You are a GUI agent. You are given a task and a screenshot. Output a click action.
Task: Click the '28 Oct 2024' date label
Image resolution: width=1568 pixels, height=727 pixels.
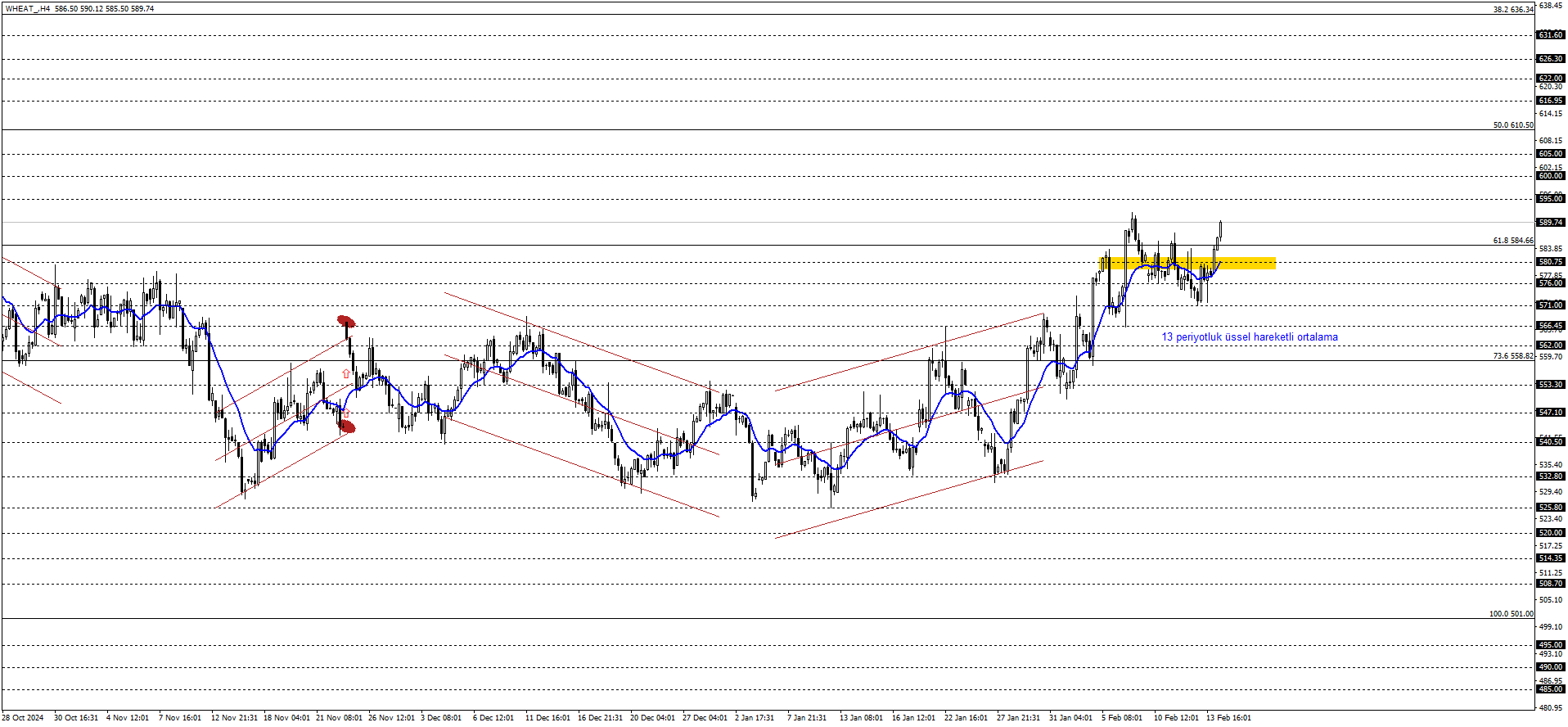coord(23,718)
